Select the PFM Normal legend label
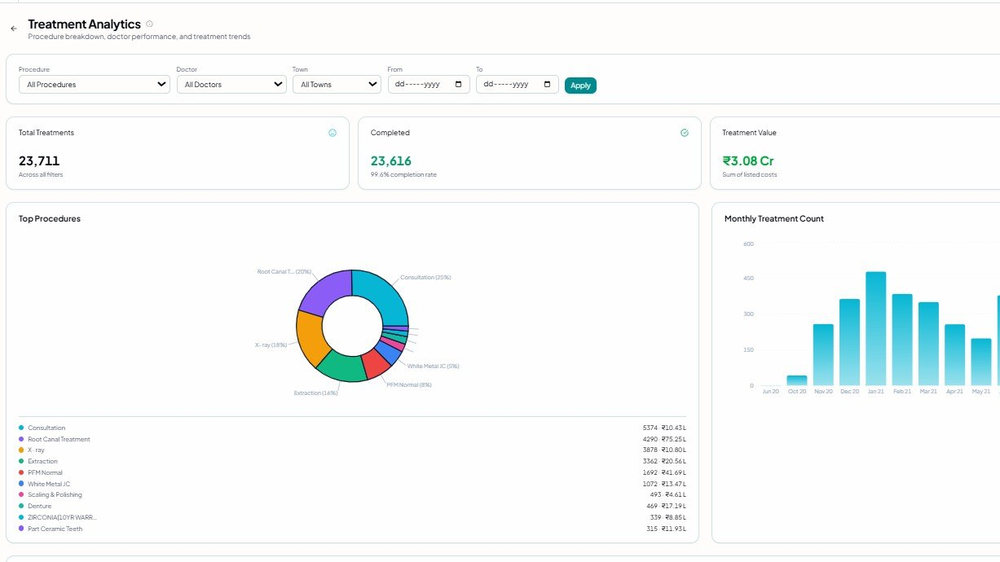Screen dimensions: 1000x562 [45, 473]
